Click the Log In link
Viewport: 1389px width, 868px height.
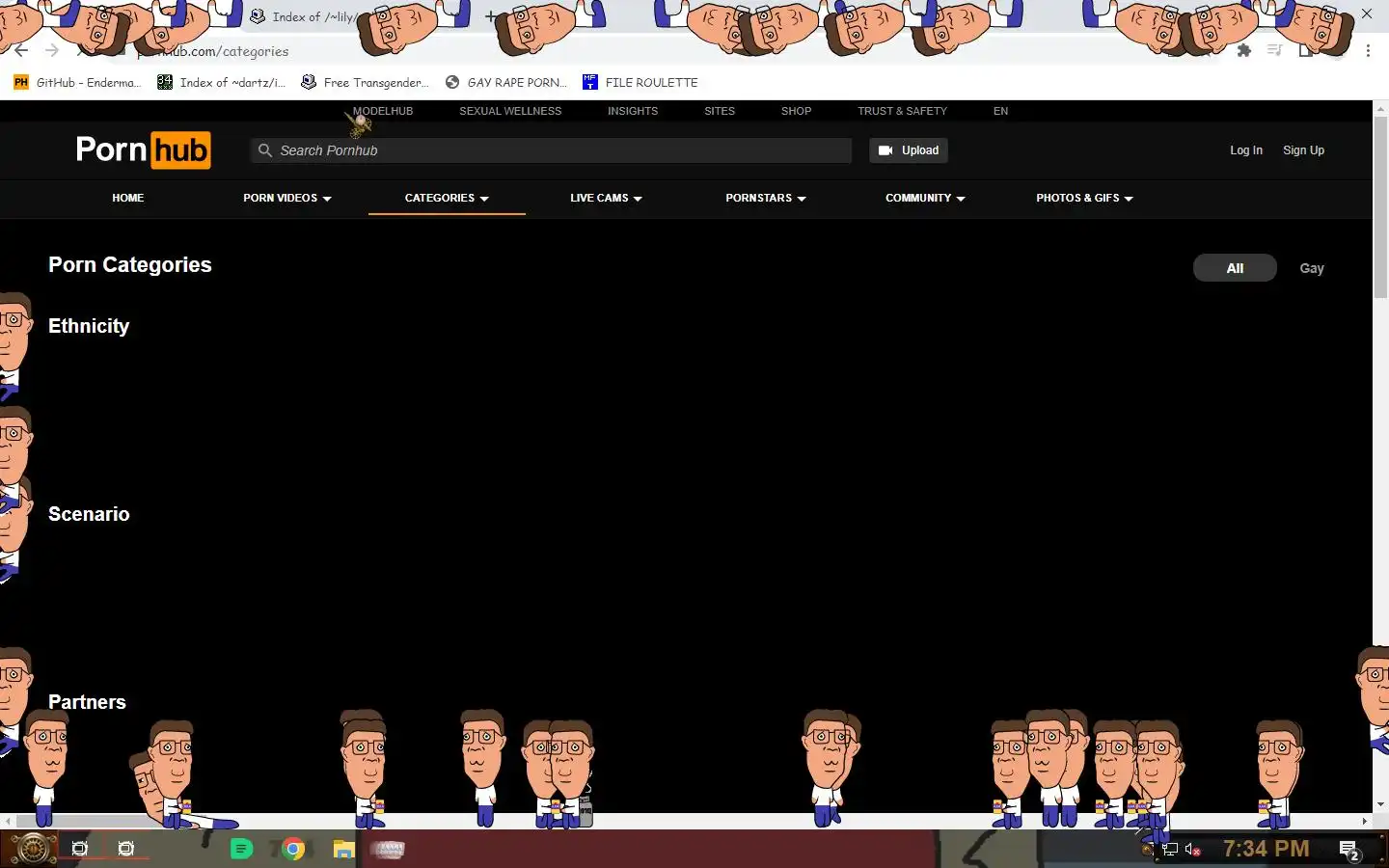[1245, 150]
